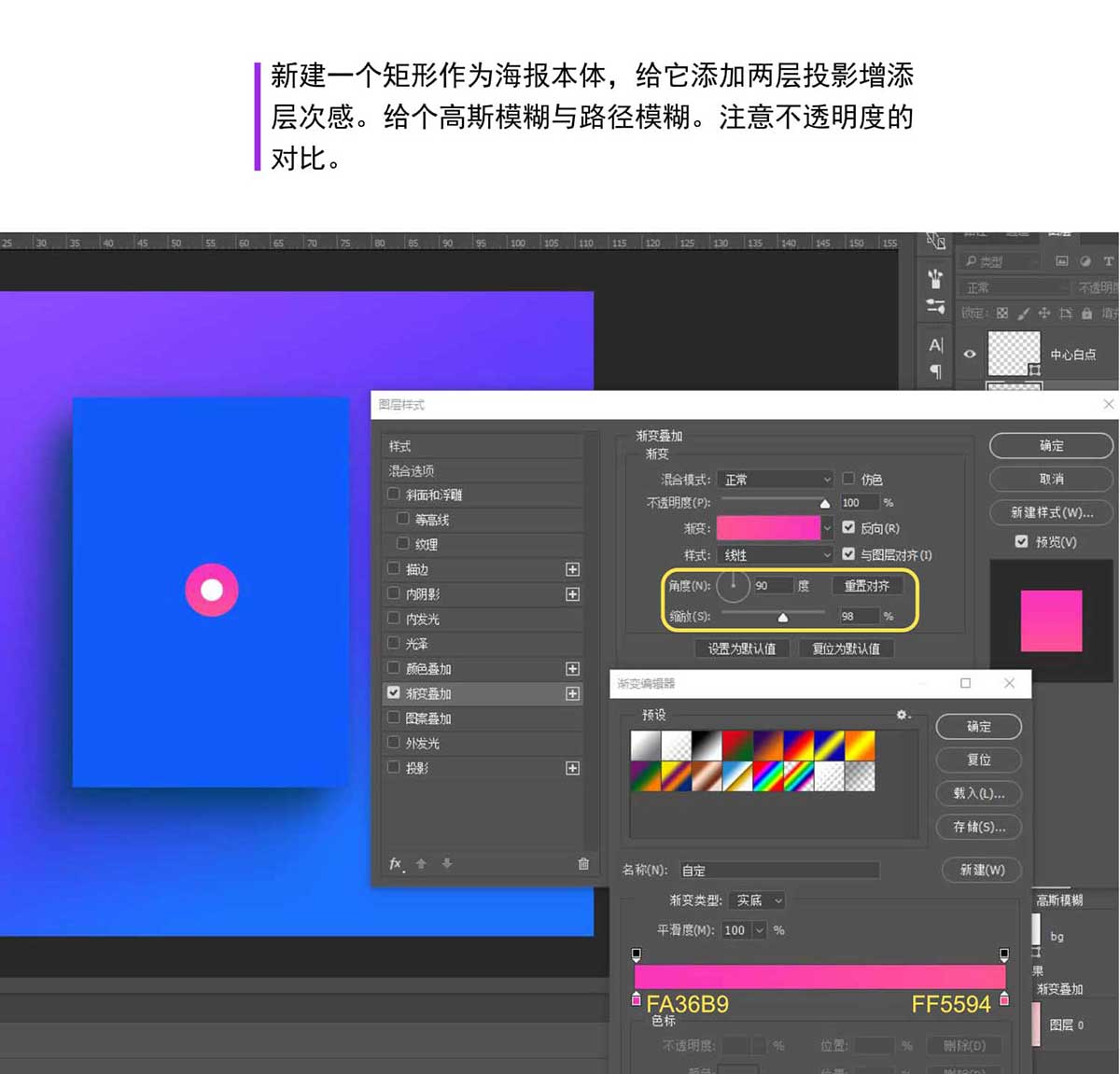Open 样式 dropdown set to 线性
This screenshot has width=1120, height=1074.
pos(775,555)
